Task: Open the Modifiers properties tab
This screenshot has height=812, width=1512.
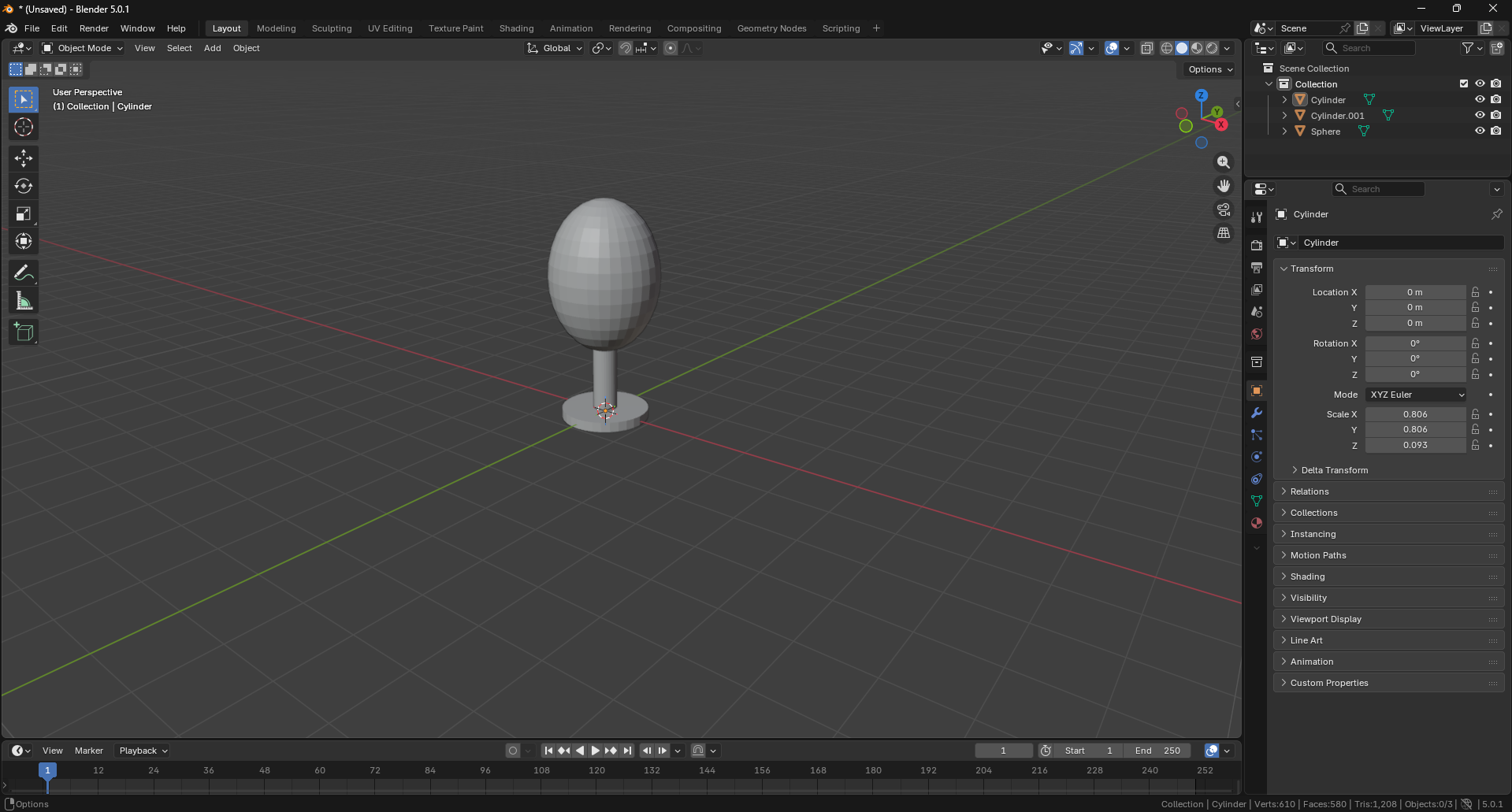Action: click(x=1257, y=413)
